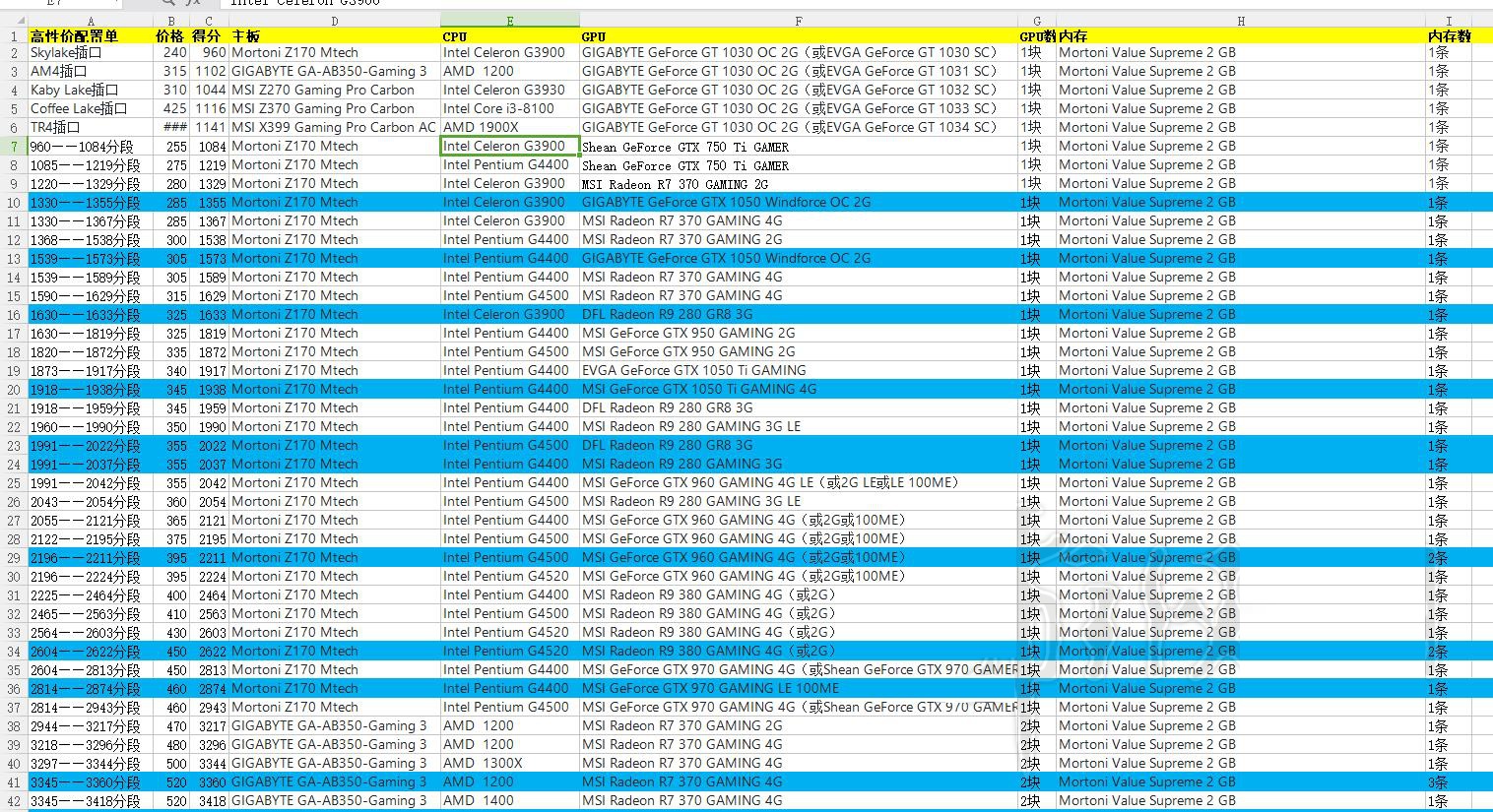Select row 7 header number
Viewport: 1493px width, 812px height.
14,146
